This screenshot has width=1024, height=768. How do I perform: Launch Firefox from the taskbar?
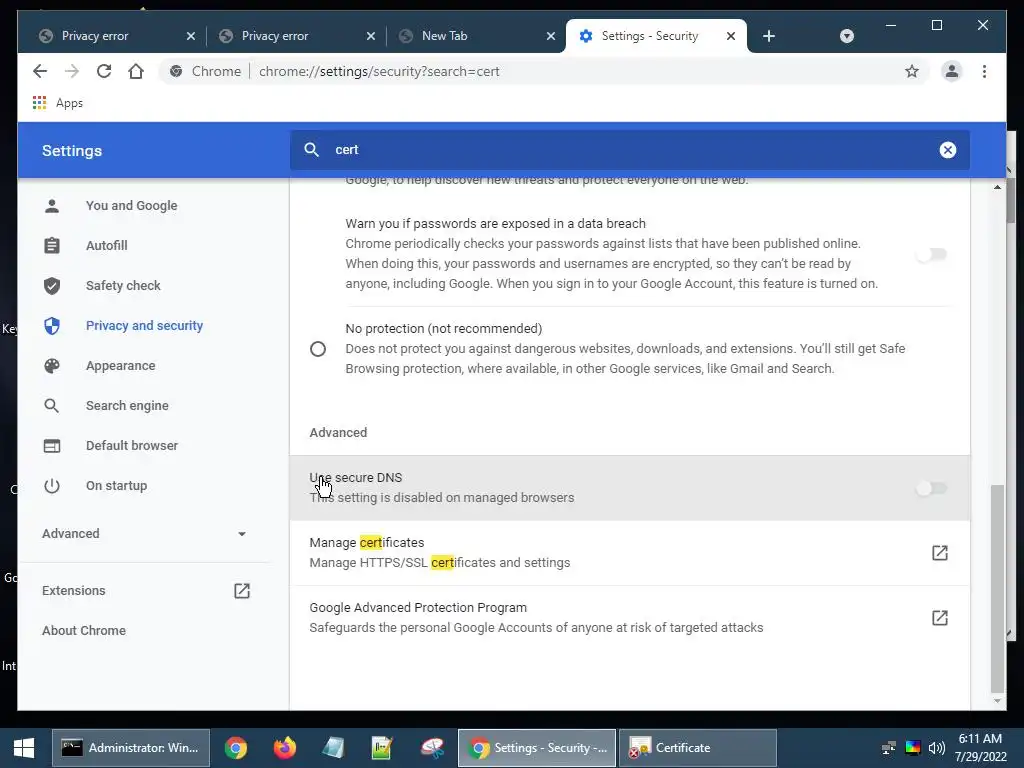tap(285, 748)
